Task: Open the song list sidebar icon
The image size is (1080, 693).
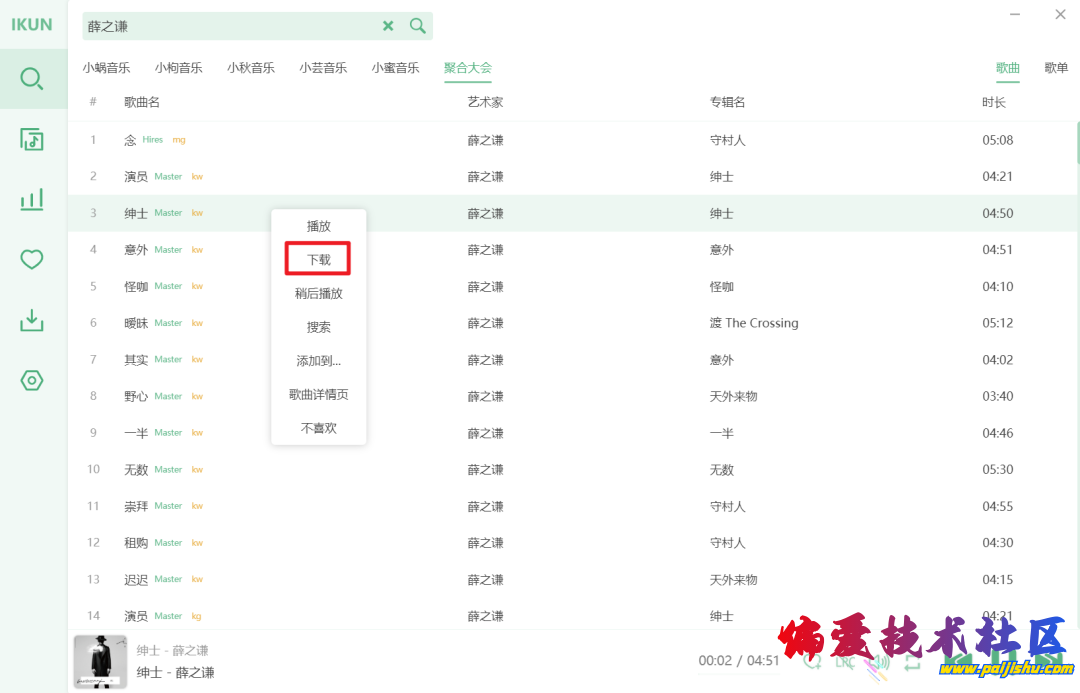Action: tap(32, 139)
